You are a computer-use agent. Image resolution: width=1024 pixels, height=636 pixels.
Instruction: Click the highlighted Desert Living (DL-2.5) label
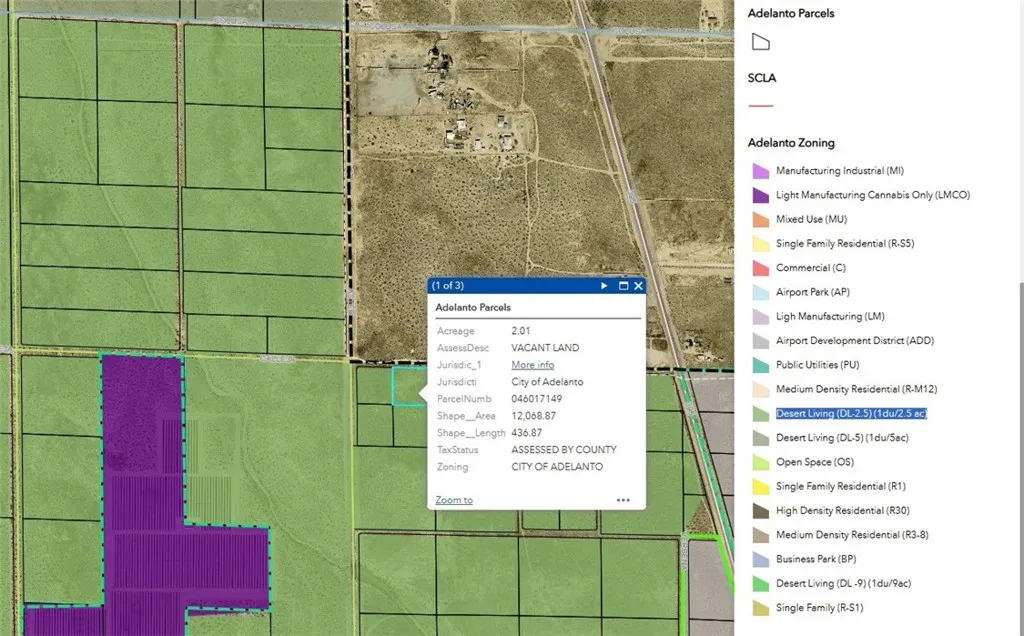tap(851, 414)
